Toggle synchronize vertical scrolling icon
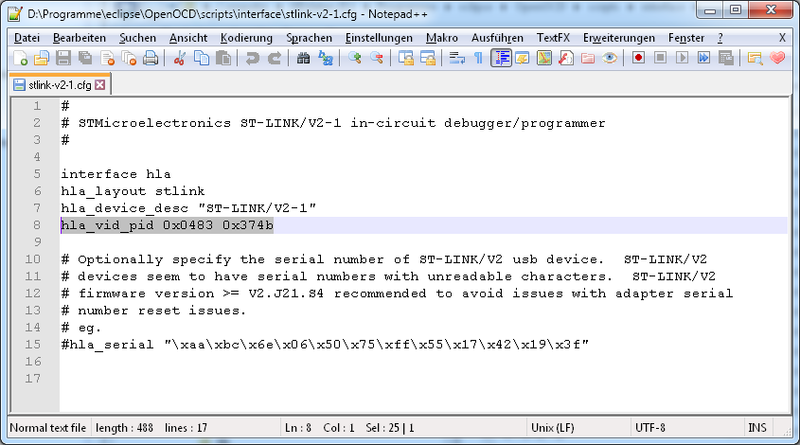This screenshot has height=445, width=800. click(x=406, y=58)
